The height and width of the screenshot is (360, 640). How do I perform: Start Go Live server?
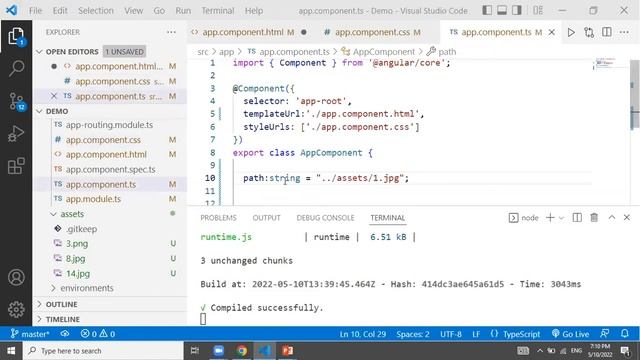571,334
